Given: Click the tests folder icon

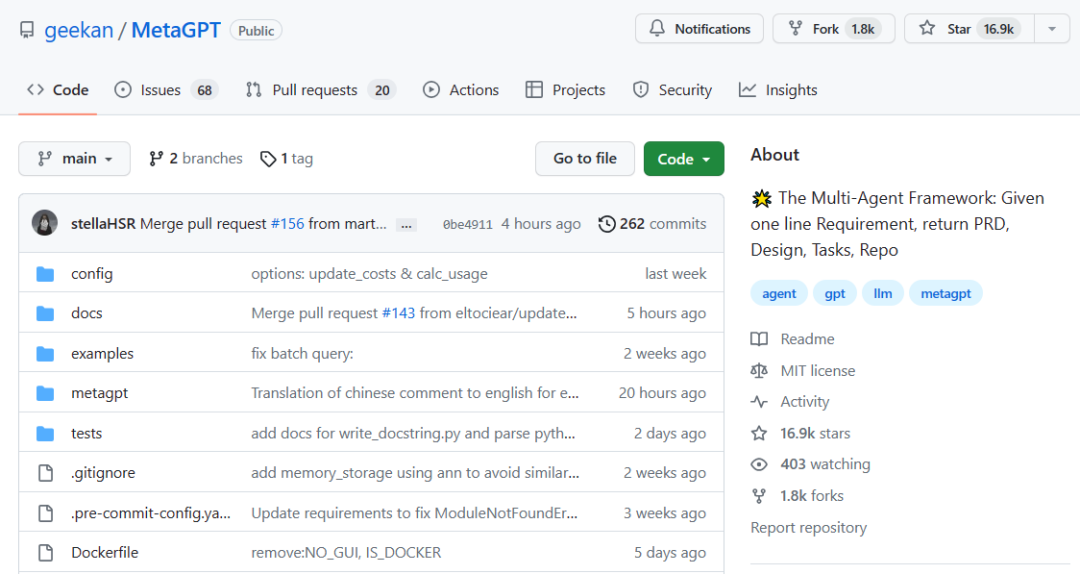Looking at the screenshot, I should coord(45,433).
